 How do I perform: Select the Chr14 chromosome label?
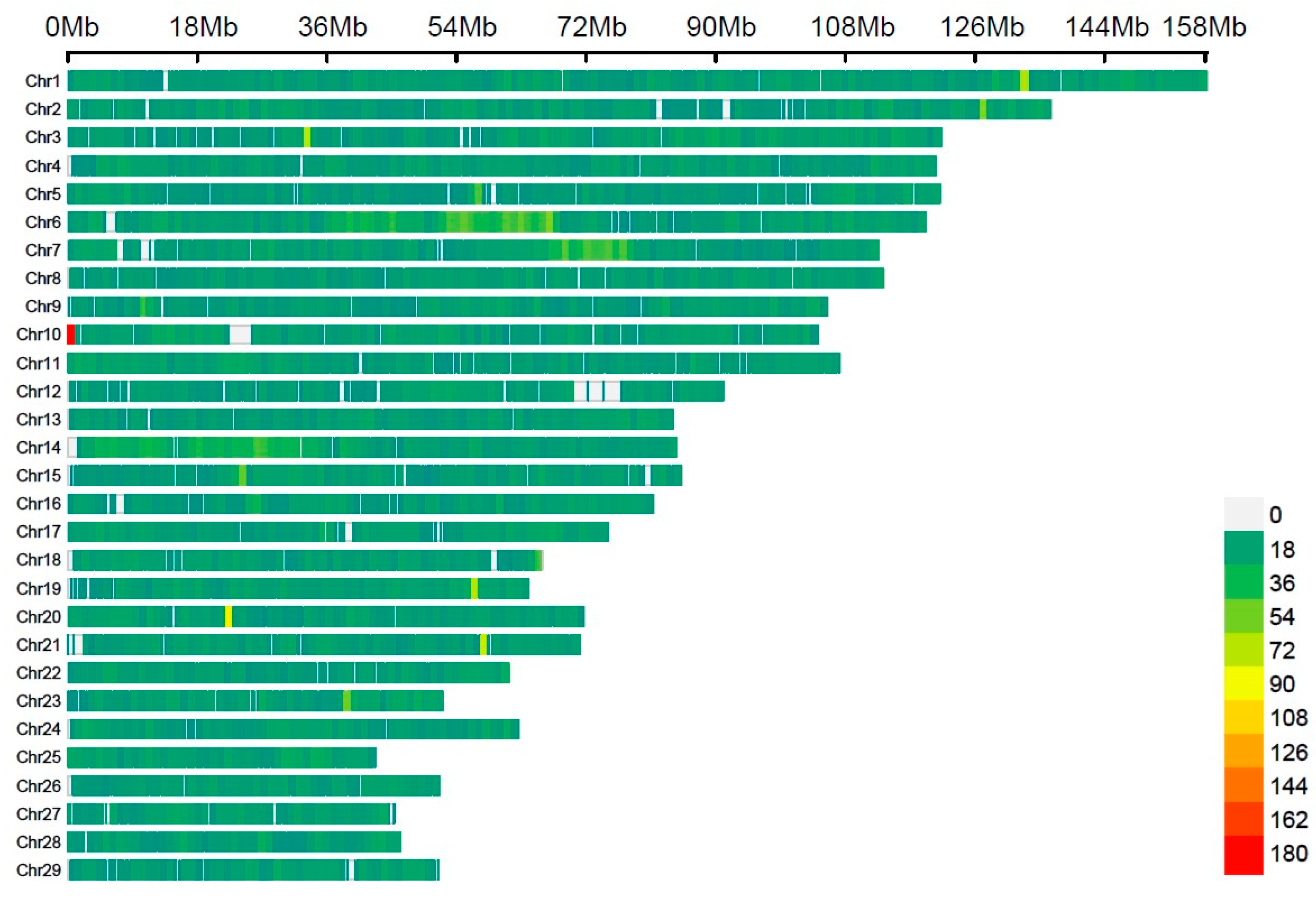pos(38,448)
